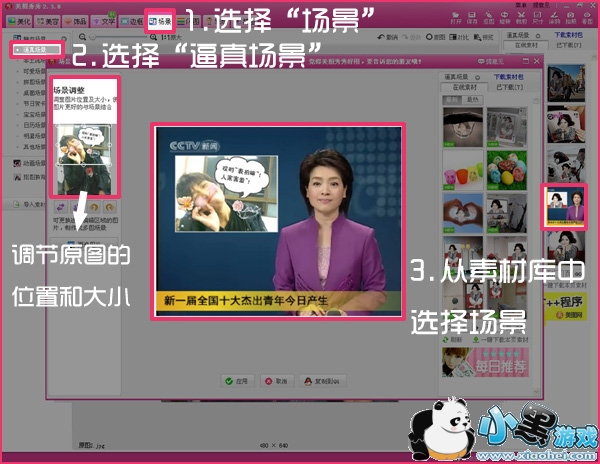Click the zoom-out magnifier icon

[82, 37]
